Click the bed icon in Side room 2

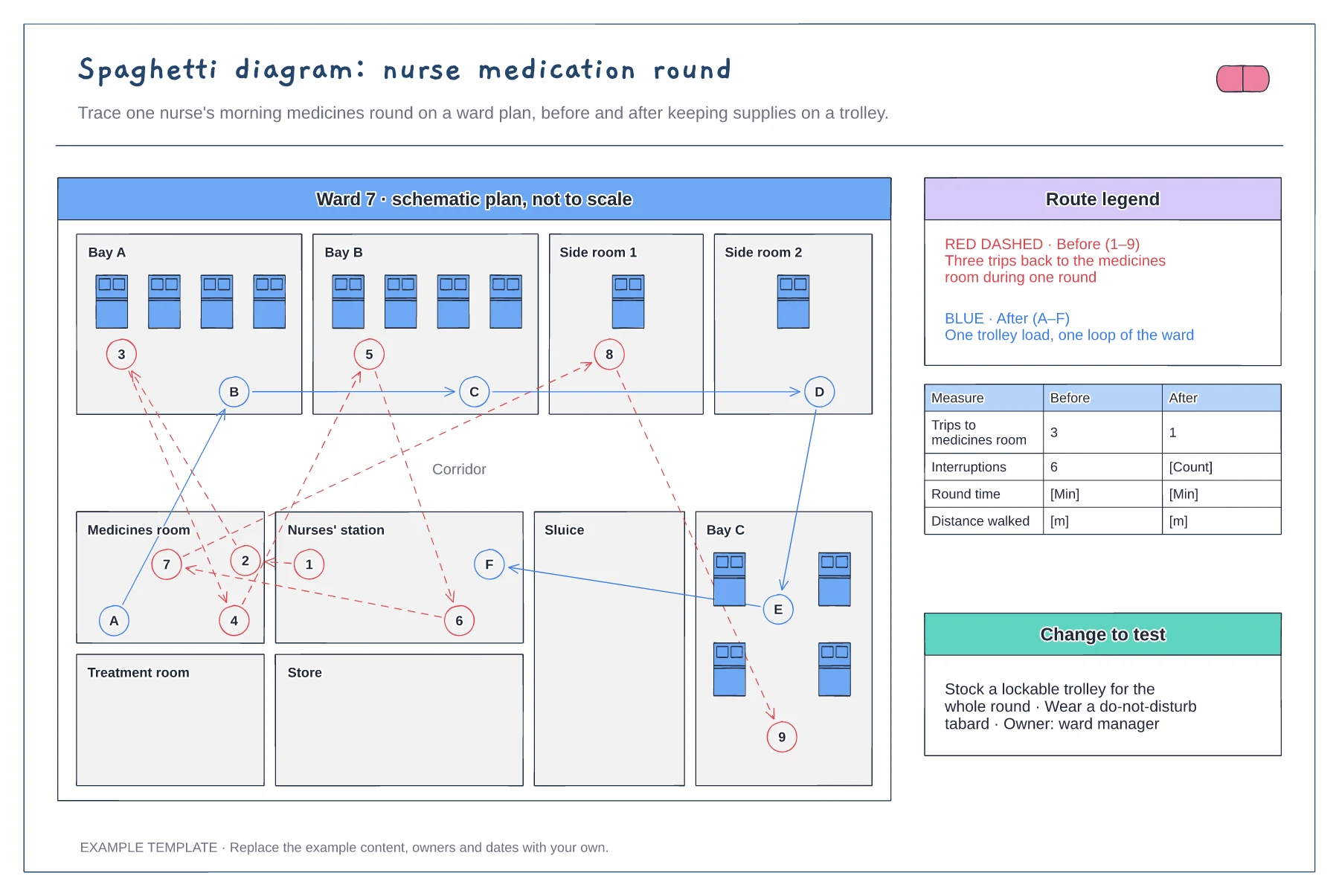[793, 302]
